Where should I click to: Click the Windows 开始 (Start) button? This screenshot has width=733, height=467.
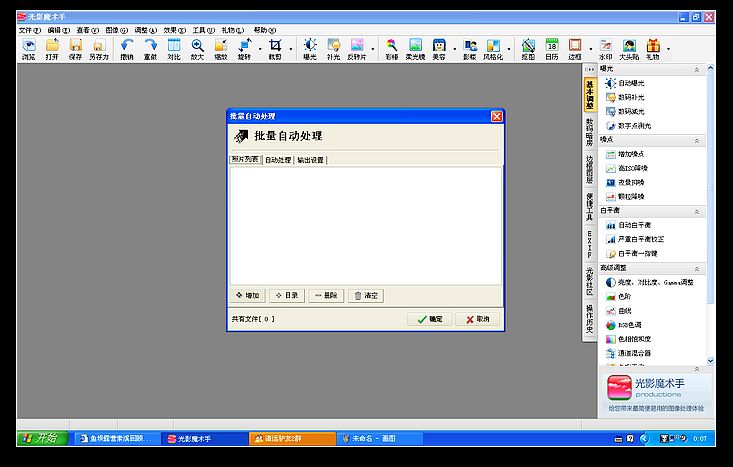[x=40, y=438]
